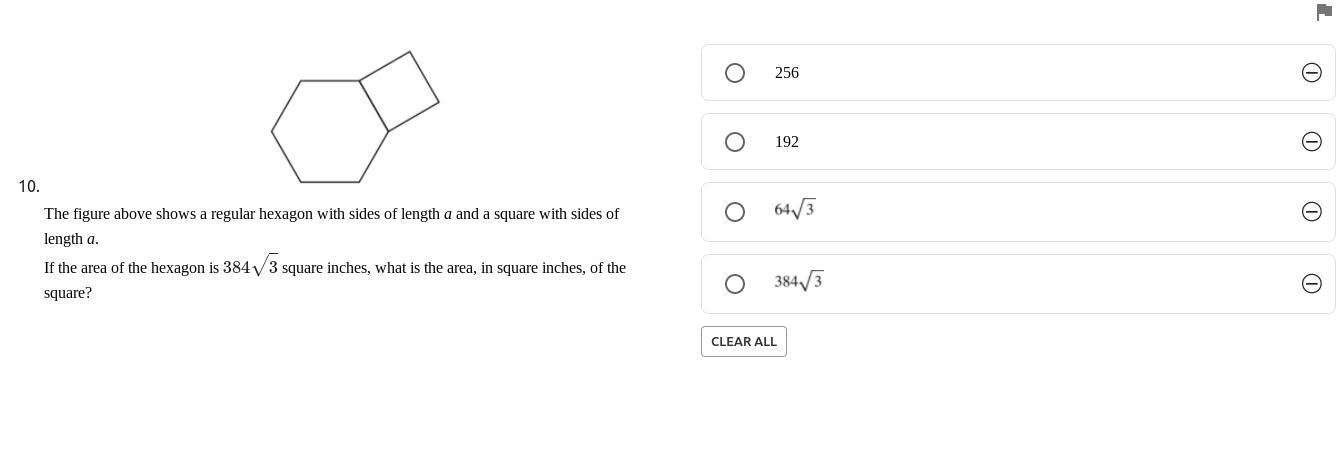The width and height of the screenshot is (1337, 456).
Task: Click the words "square inches, what is the area"
Action: pos(378,268)
